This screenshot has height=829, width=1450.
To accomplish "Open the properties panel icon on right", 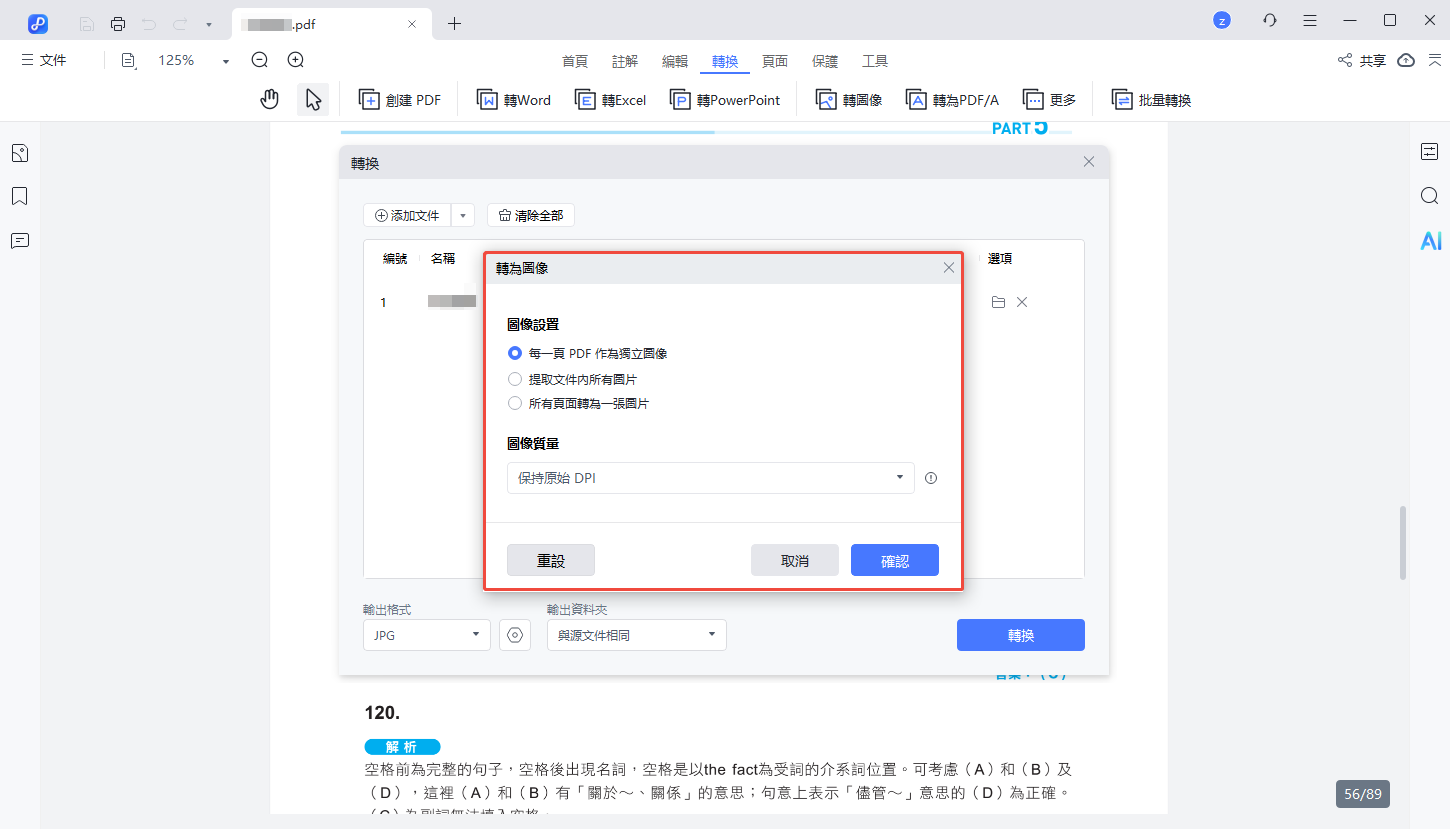I will pyautogui.click(x=1429, y=152).
